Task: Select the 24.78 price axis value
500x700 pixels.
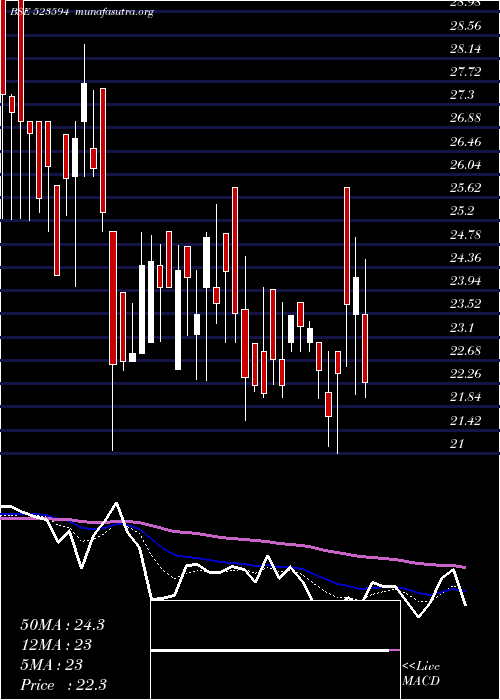Action: coord(466,234)
